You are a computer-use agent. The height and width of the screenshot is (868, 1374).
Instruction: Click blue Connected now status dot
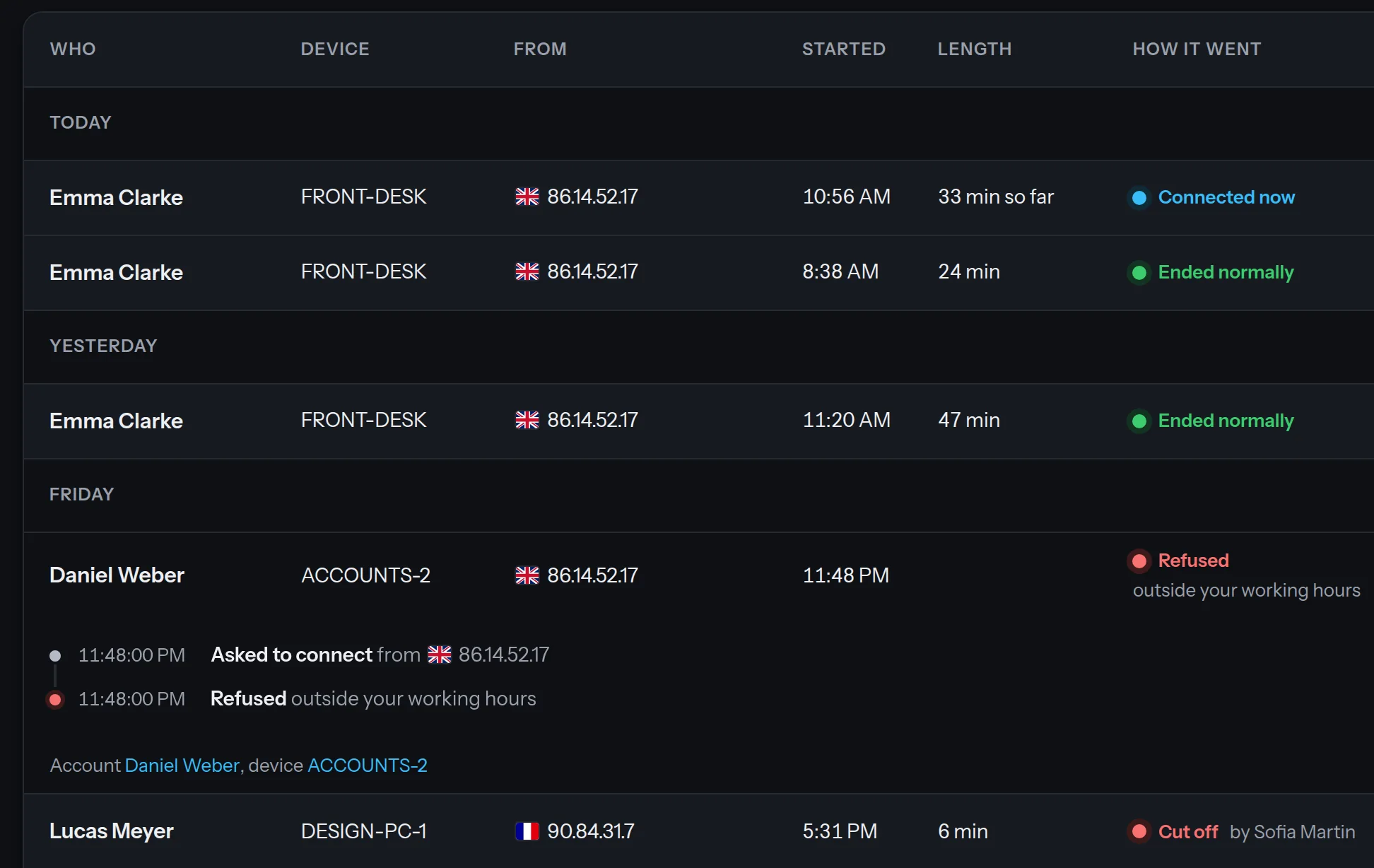point(1139,197)
